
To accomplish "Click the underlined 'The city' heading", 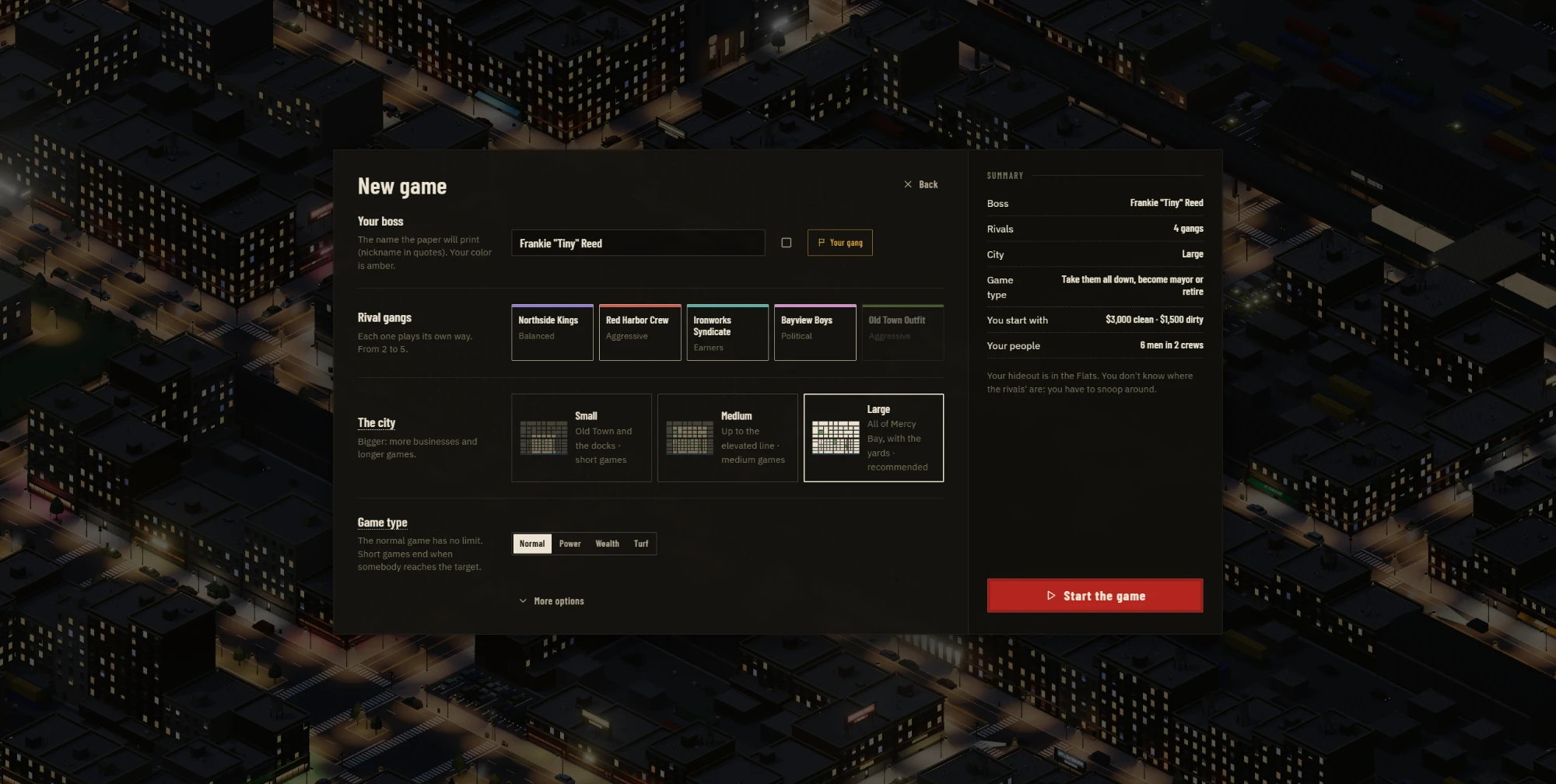I will pos(377,422).
